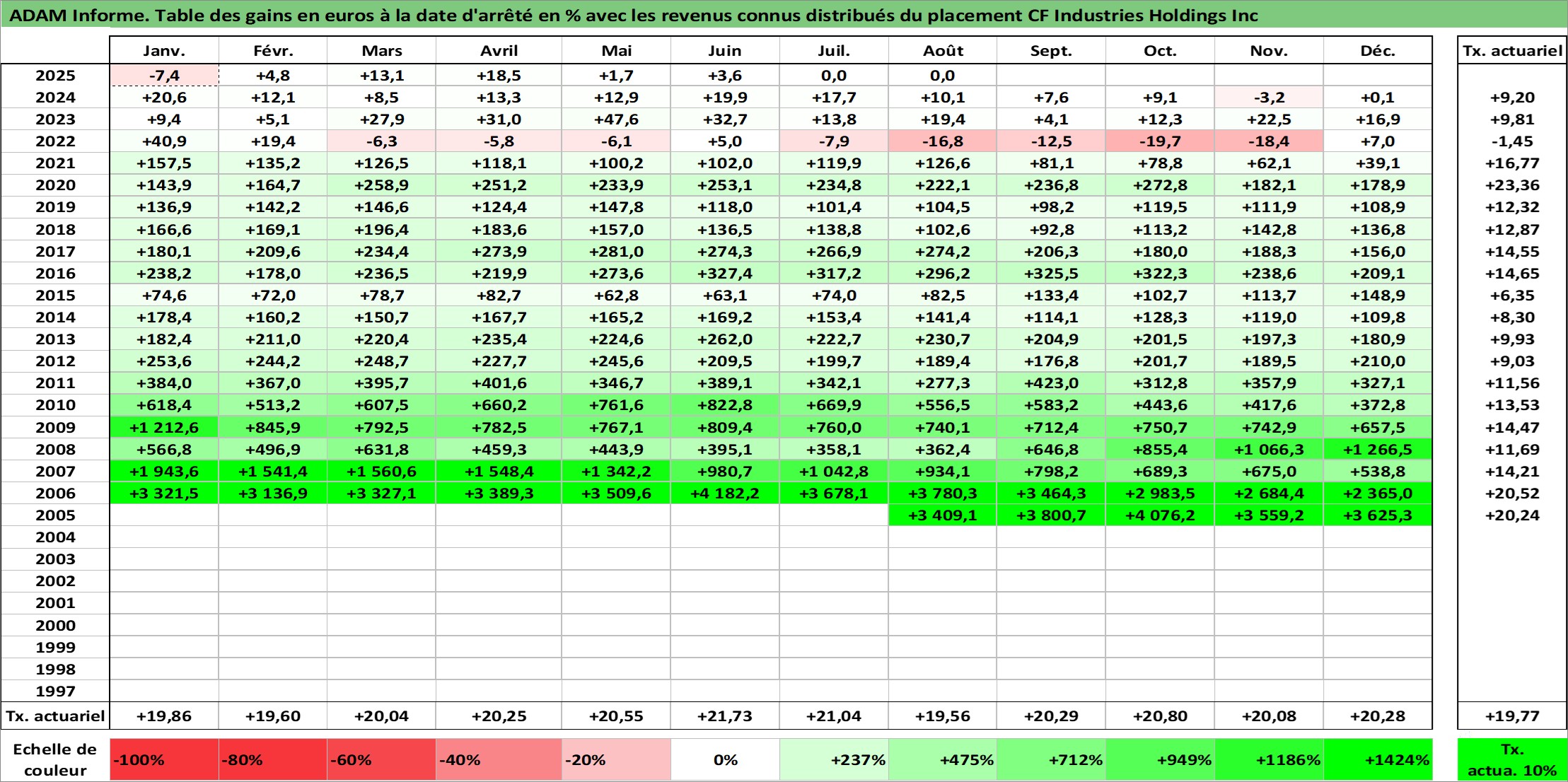This screenshot has height=782, width=1568.
Task: Click the Mars column header
Action: pos(381,50)
